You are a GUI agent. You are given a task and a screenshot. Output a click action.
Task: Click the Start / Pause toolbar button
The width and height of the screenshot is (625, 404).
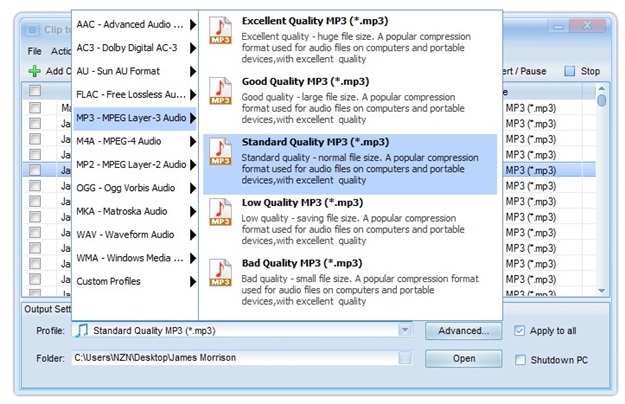click(524, 71)
